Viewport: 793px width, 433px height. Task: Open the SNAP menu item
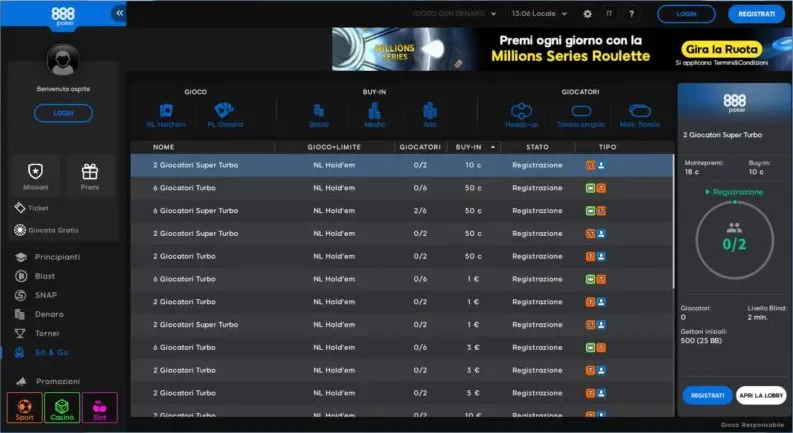pos(36,295)
